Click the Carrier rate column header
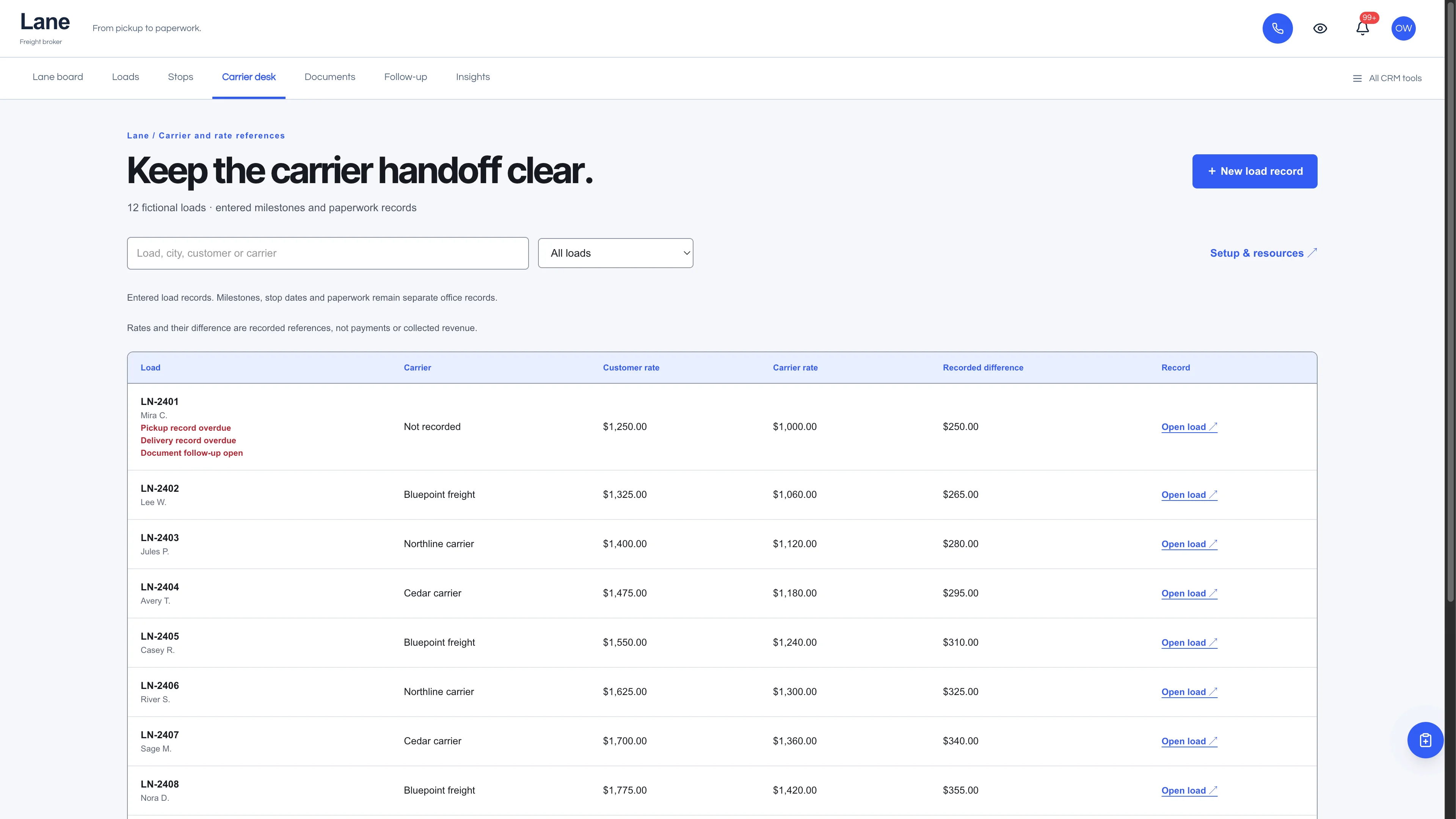1456x819 pixels. pyautogui.click(x=795, y=367)
